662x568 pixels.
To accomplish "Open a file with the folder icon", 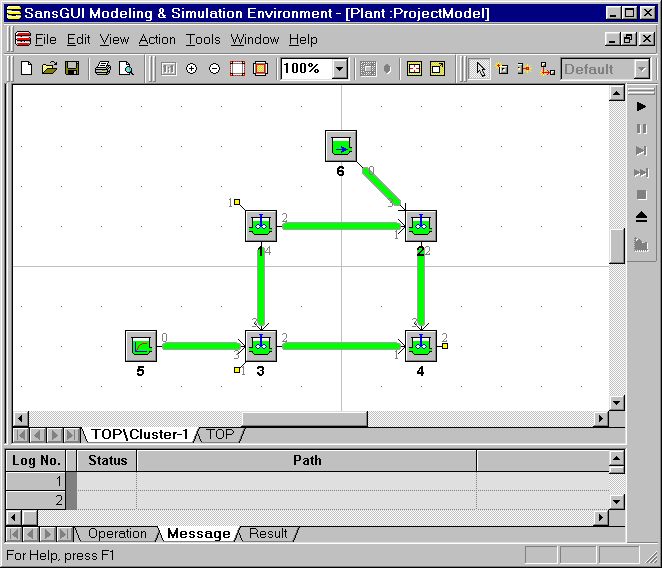I will click(x=49, y=69).
